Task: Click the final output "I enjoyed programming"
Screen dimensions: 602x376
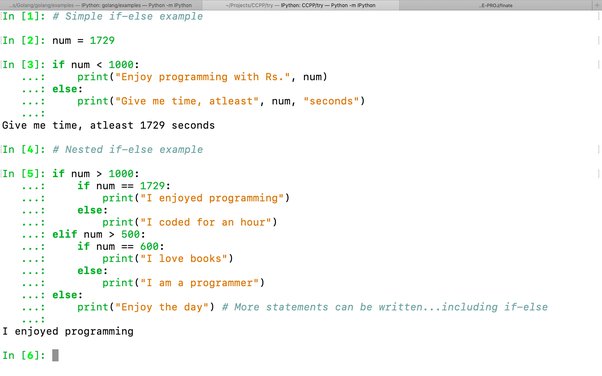Action: pyautogui.click(x=68, y=331)
